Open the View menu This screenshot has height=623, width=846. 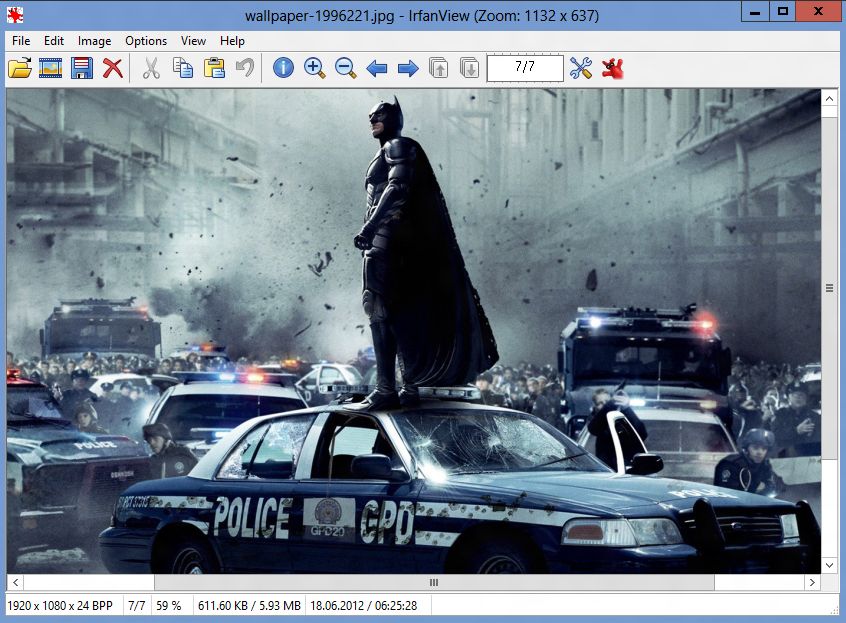(193, 41)
